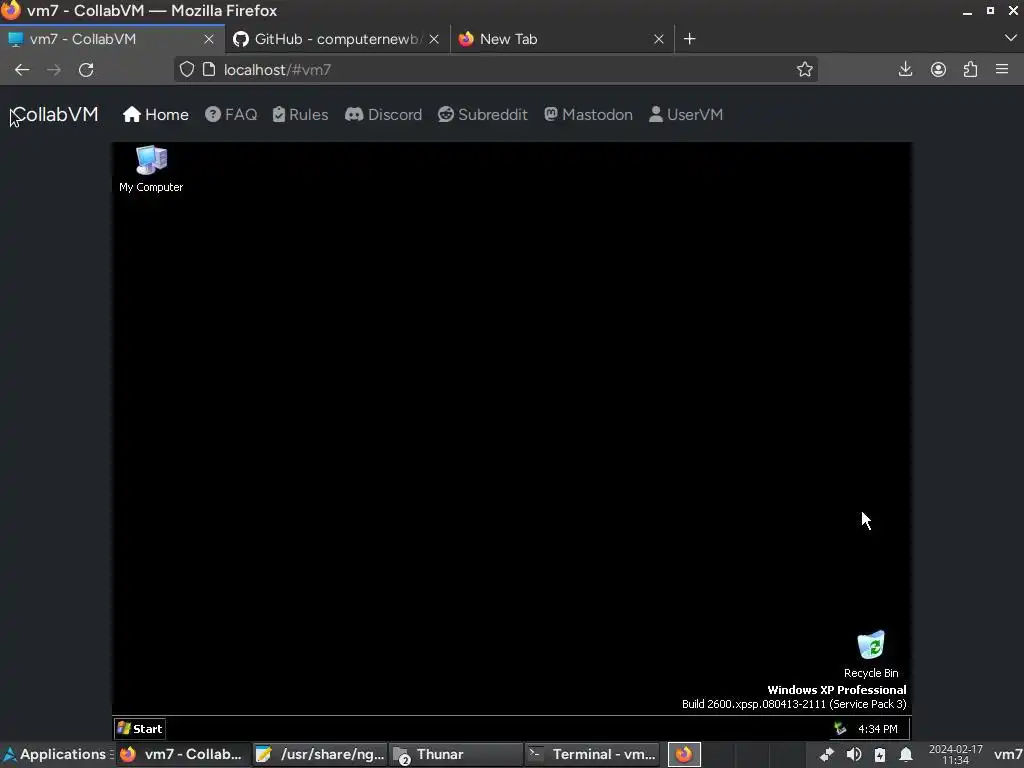This screenshot has width=1024, height=768.
Task: Click the Mastodon logo icon
Action: click(x=551, y=114)
